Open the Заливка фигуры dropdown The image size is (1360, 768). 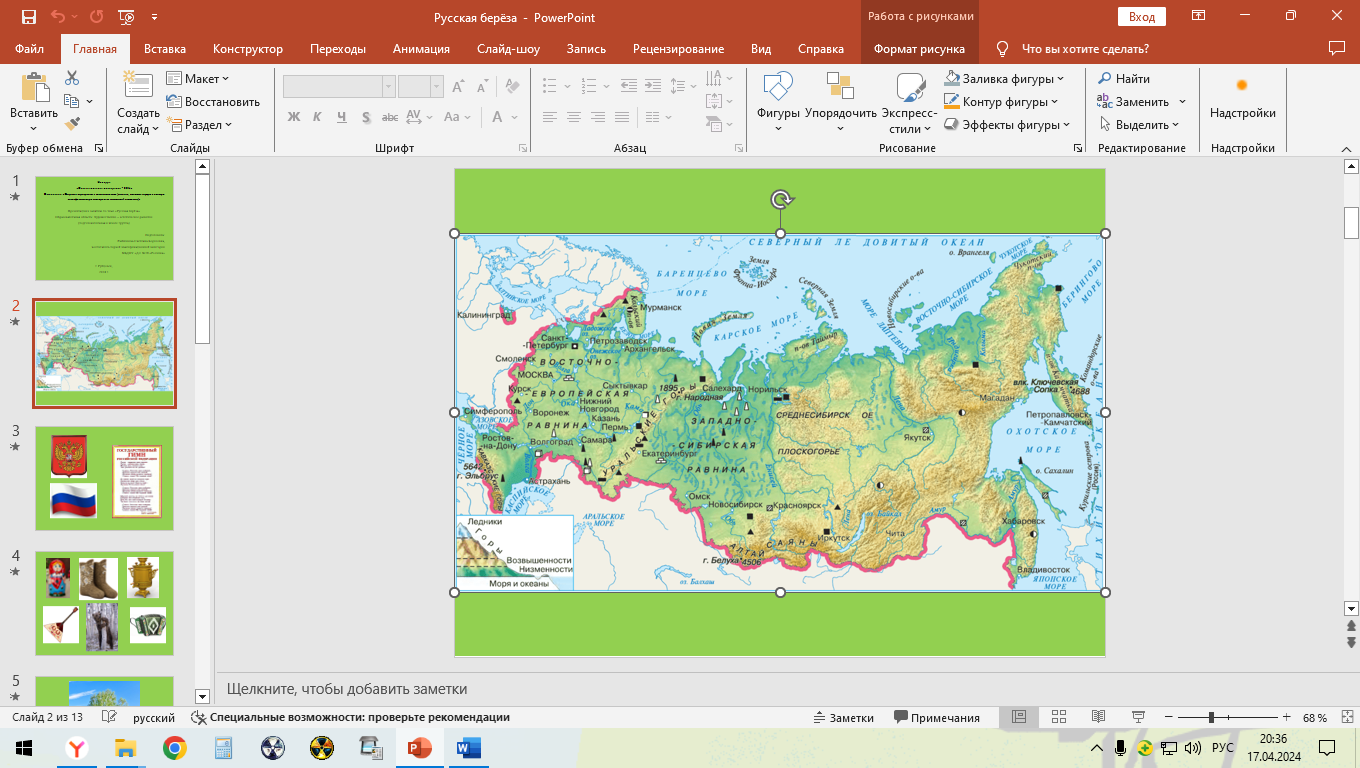[1004, 79]
